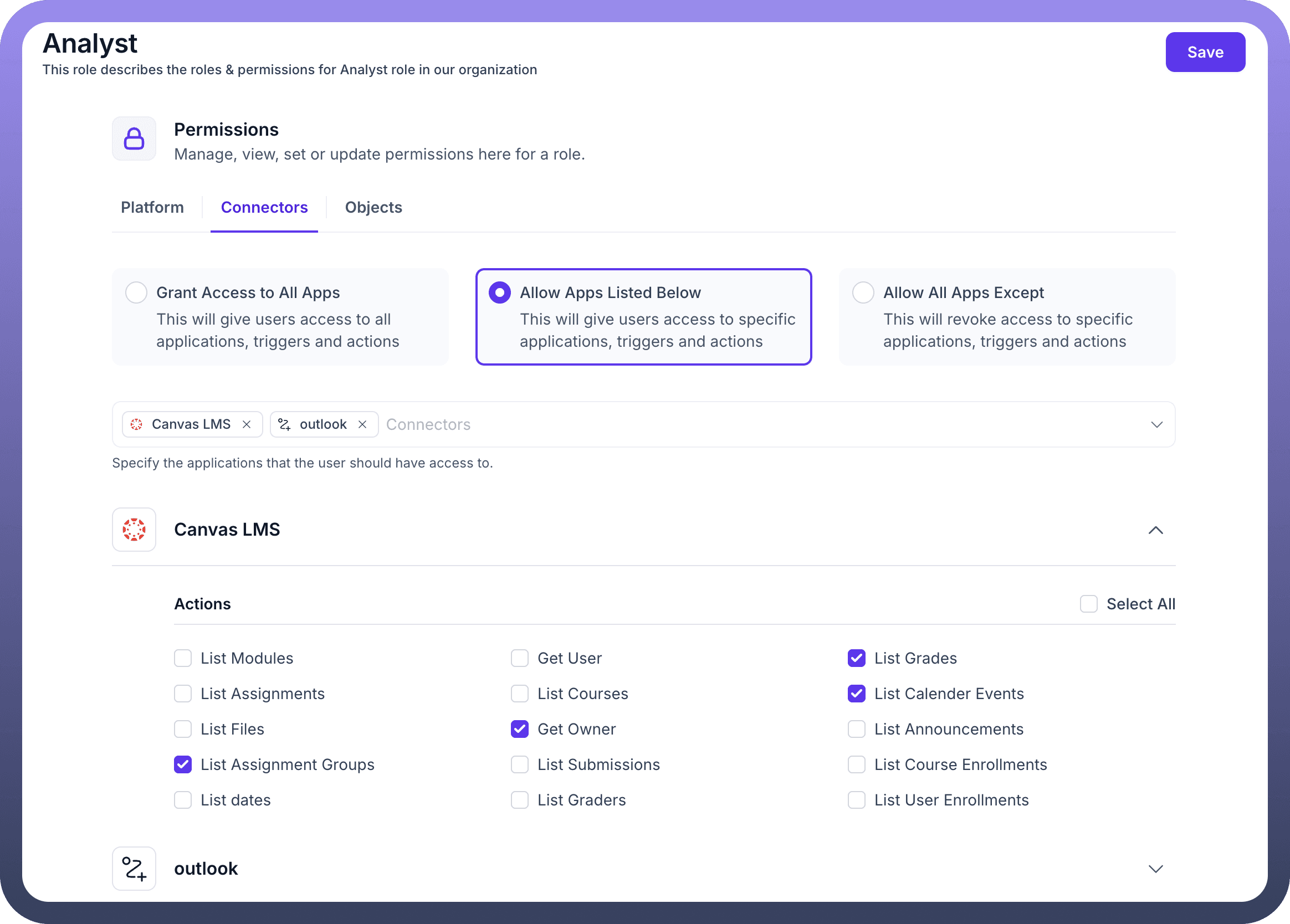
Task: Expand the outlook section chevron
Action: click(1155, 869)
